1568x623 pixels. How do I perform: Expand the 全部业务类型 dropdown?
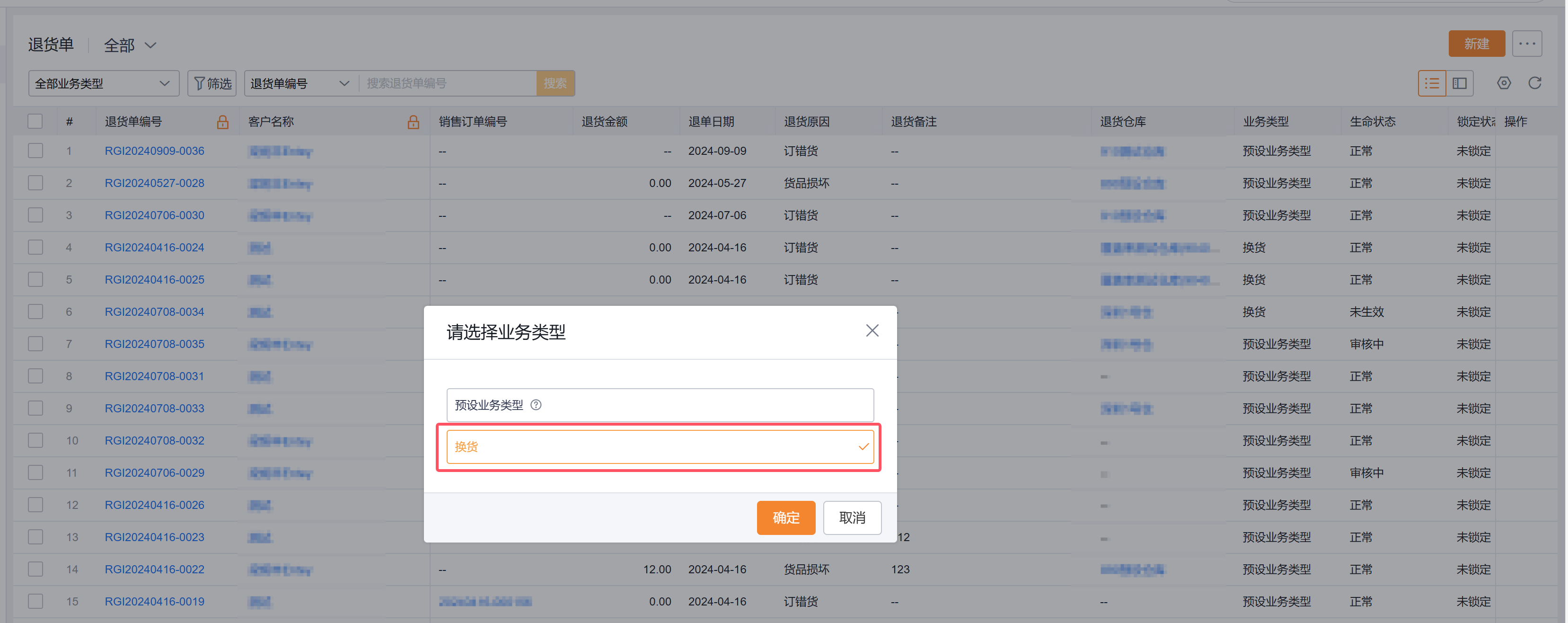click(104, 83)
